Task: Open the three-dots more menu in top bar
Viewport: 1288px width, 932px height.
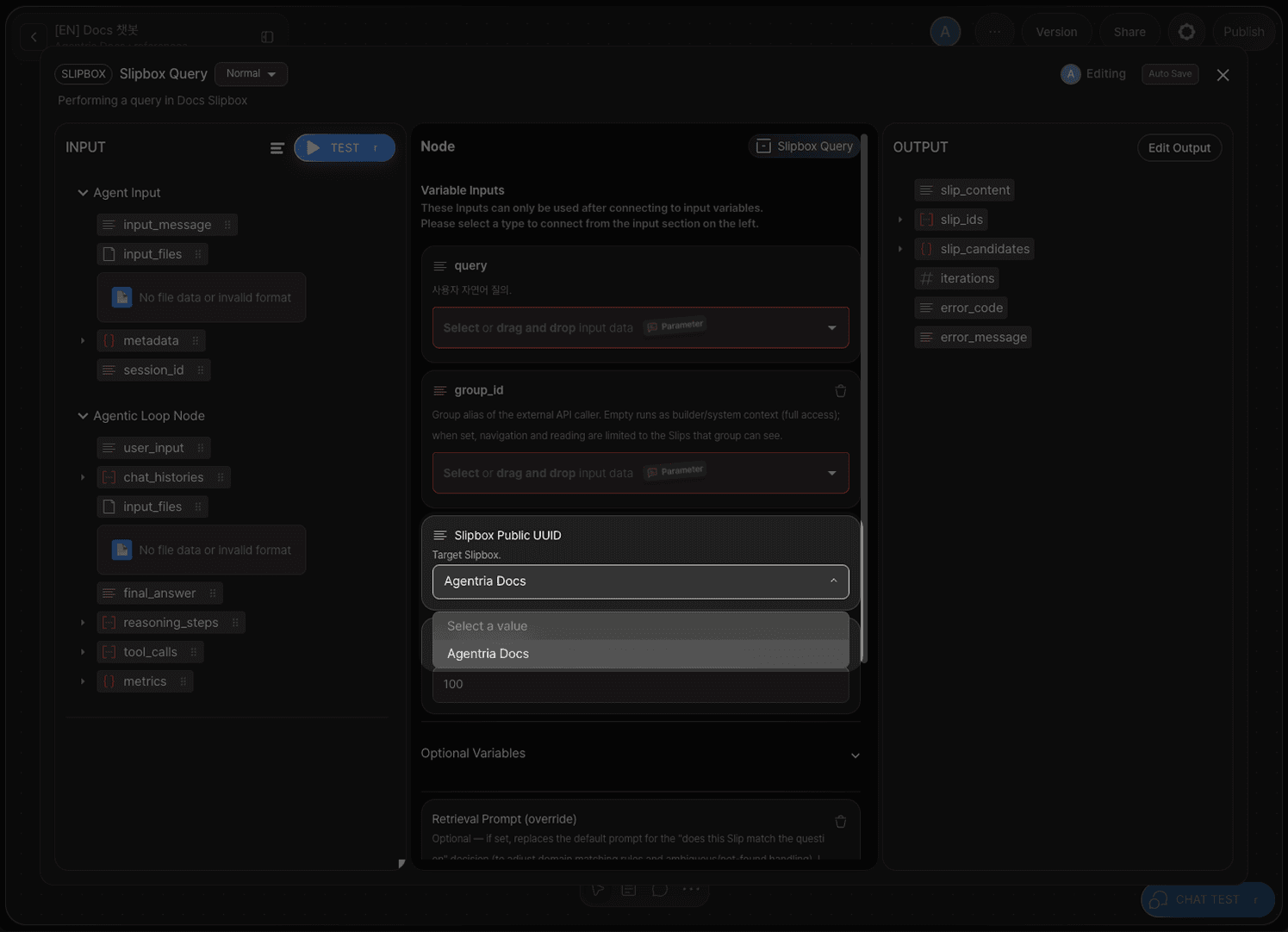Action: (x=994, y=32)
